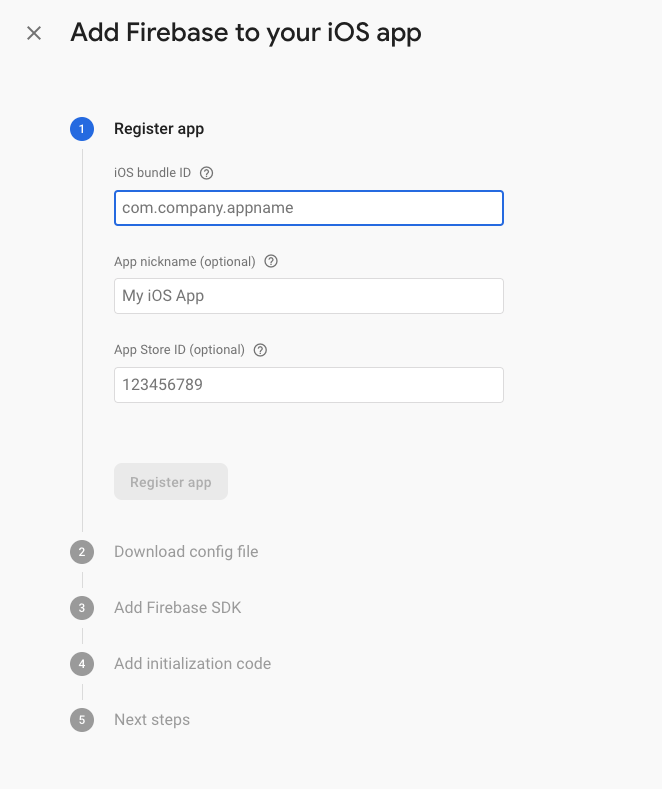
Task: Click the blue step 1 number circle
Action: 82,129
